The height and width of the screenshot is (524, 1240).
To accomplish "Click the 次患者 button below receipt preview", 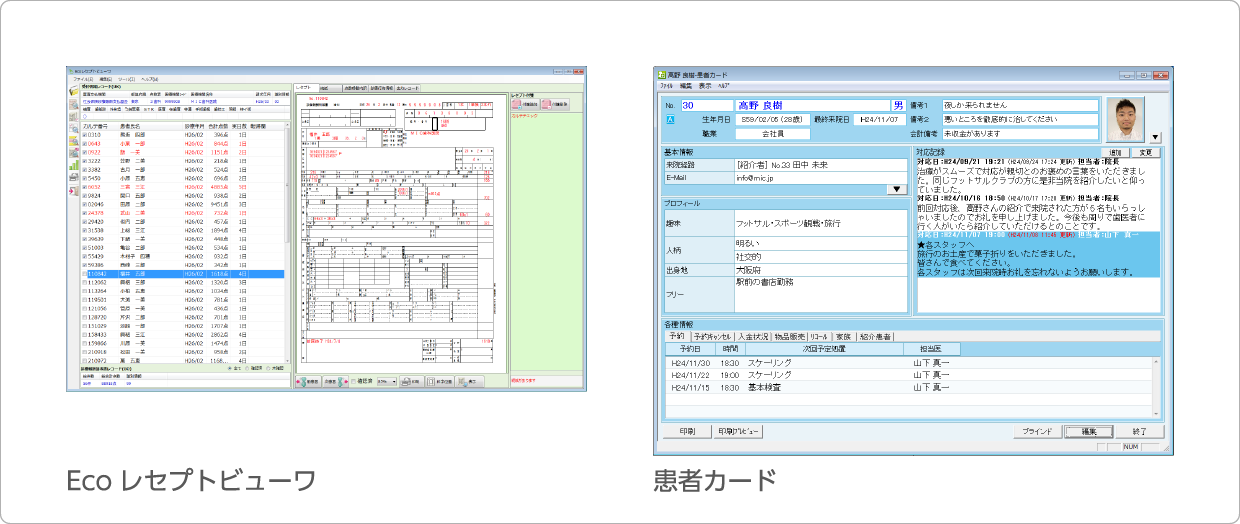I will (334, 381).
